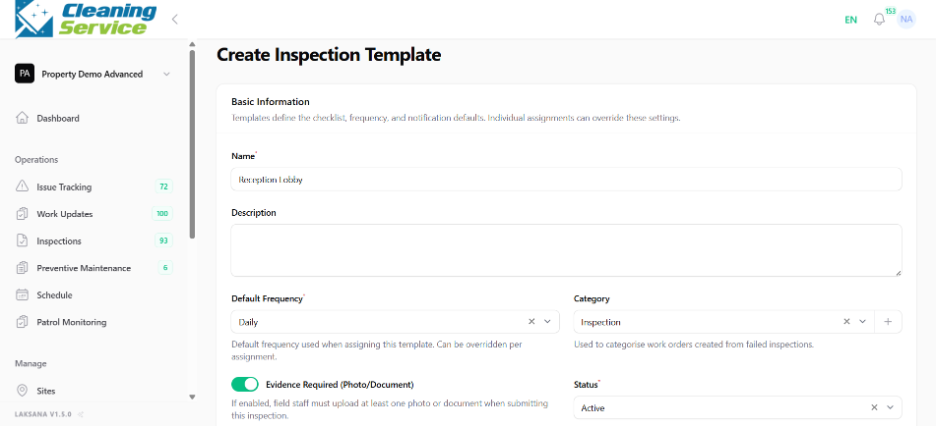Screen dimensions: 936x426
Task: Add new category with plus icon
Action: pos(888,322)
